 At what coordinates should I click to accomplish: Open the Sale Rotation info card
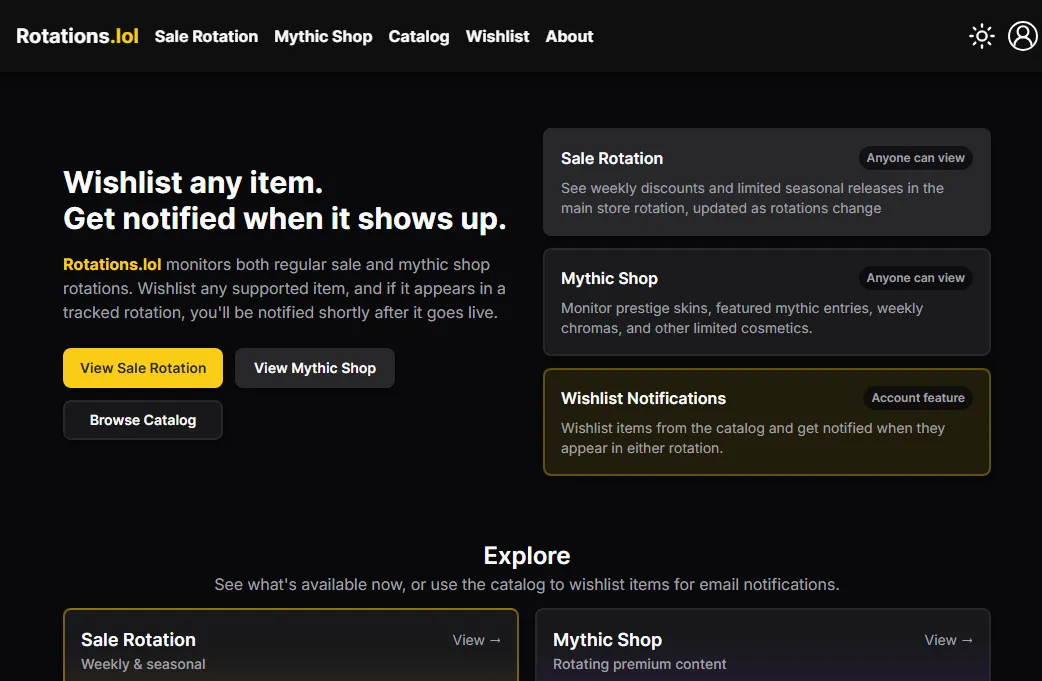click(766, 182)
